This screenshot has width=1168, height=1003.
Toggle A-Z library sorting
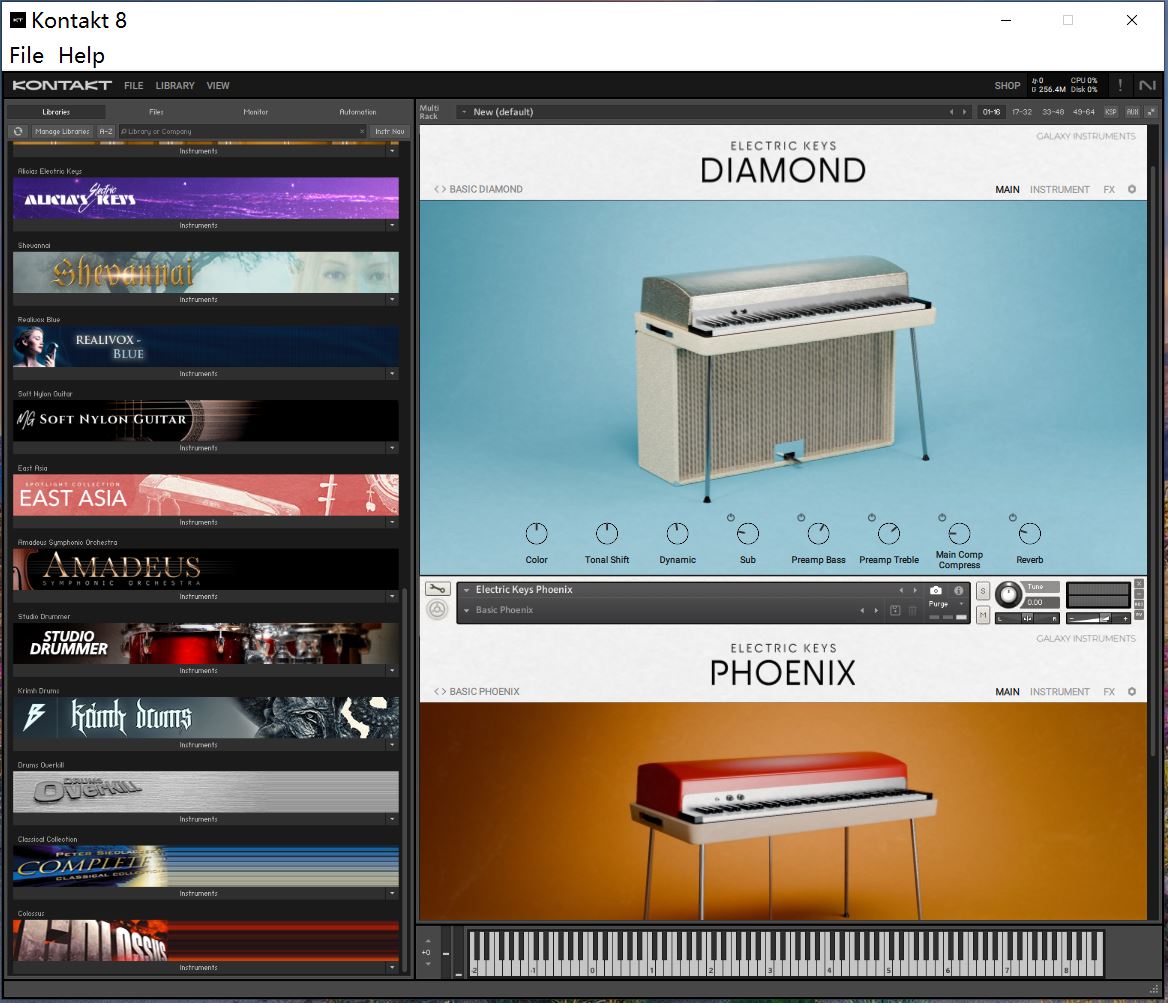(x=106, y=131)
